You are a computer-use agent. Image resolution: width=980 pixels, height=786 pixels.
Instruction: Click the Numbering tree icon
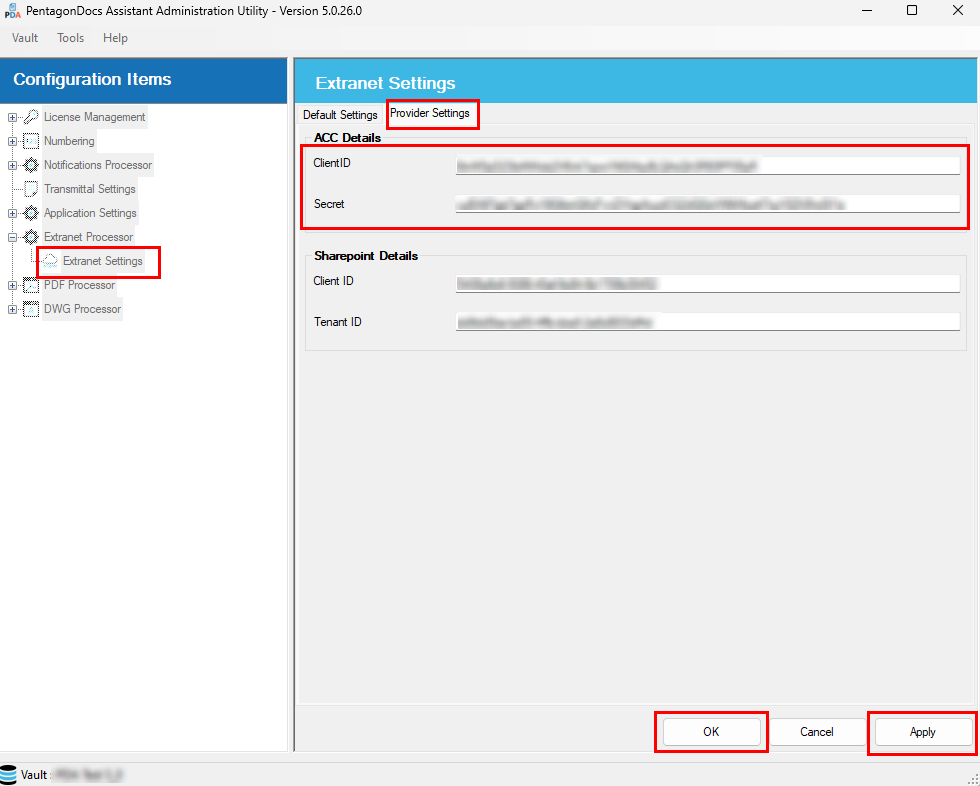pos(31,141)
